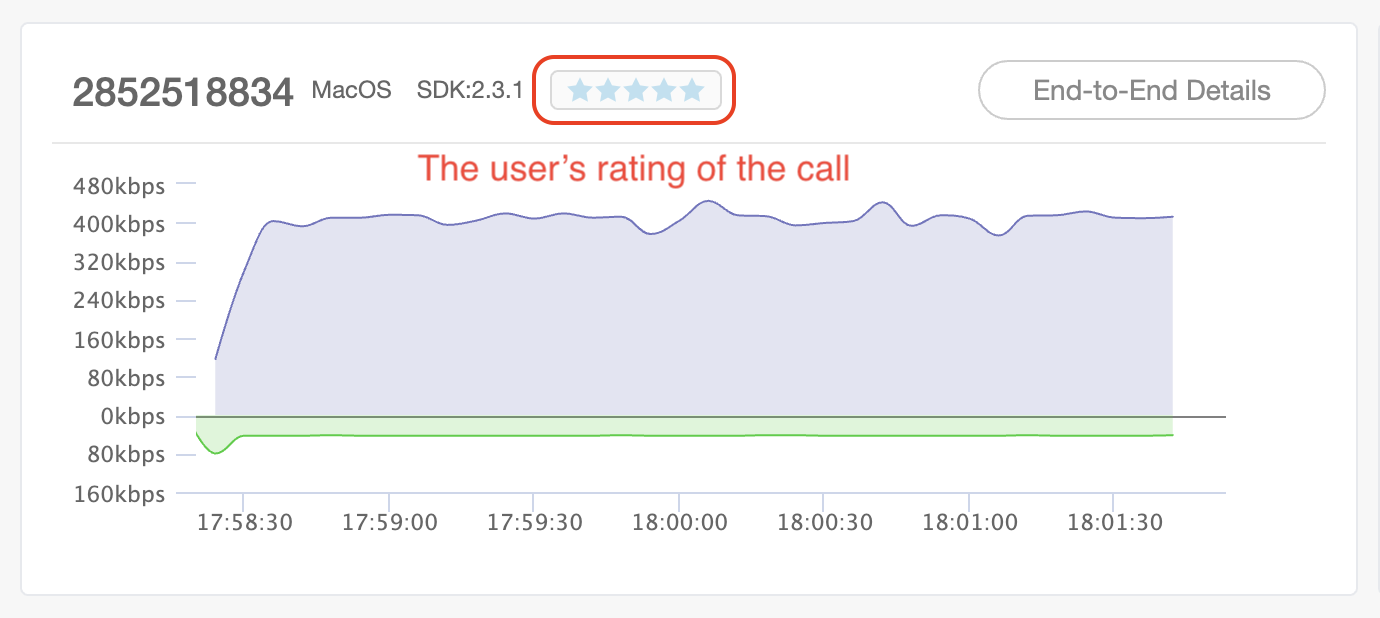Open the End-to-End Details button
Image resolution: width=1380 pixels, height=618 pixels.
pos(1151,90)
